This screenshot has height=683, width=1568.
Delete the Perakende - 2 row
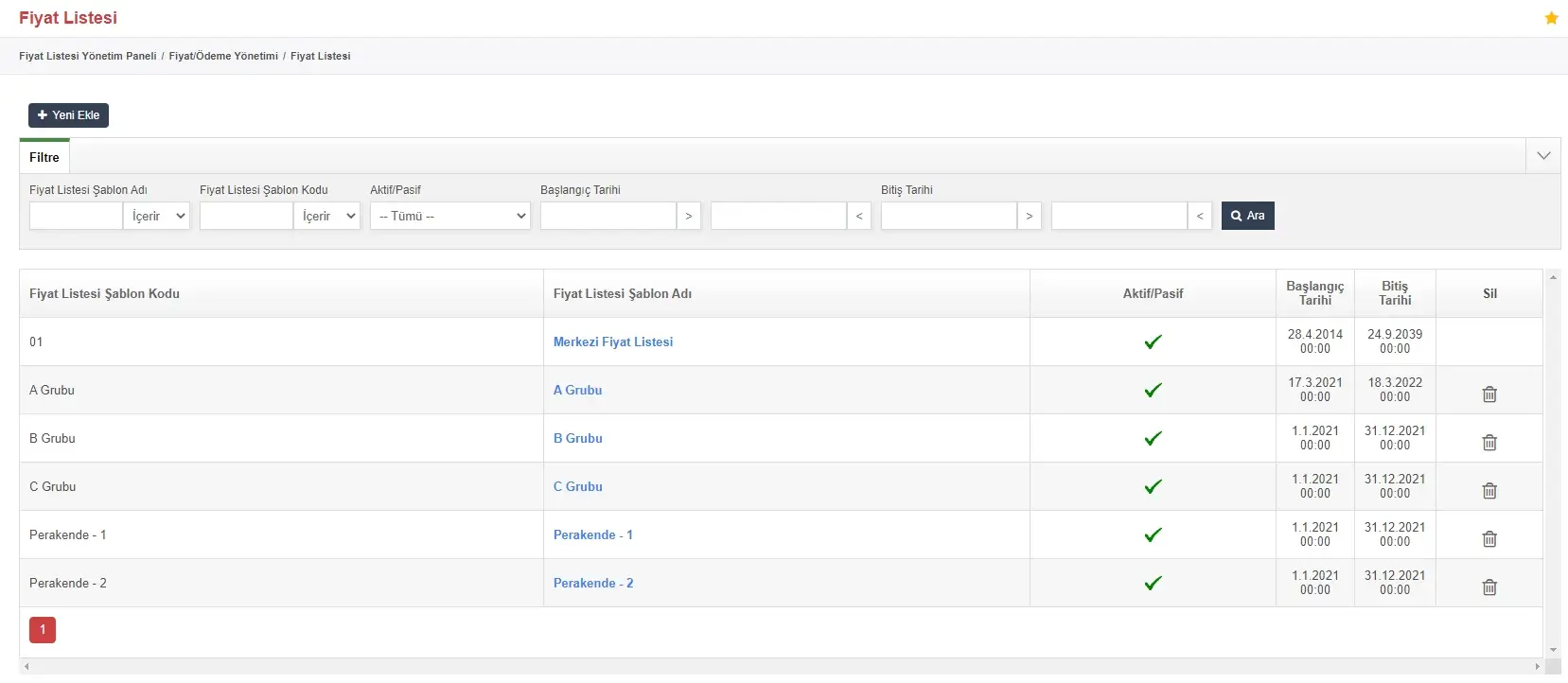pos(1489,587)
